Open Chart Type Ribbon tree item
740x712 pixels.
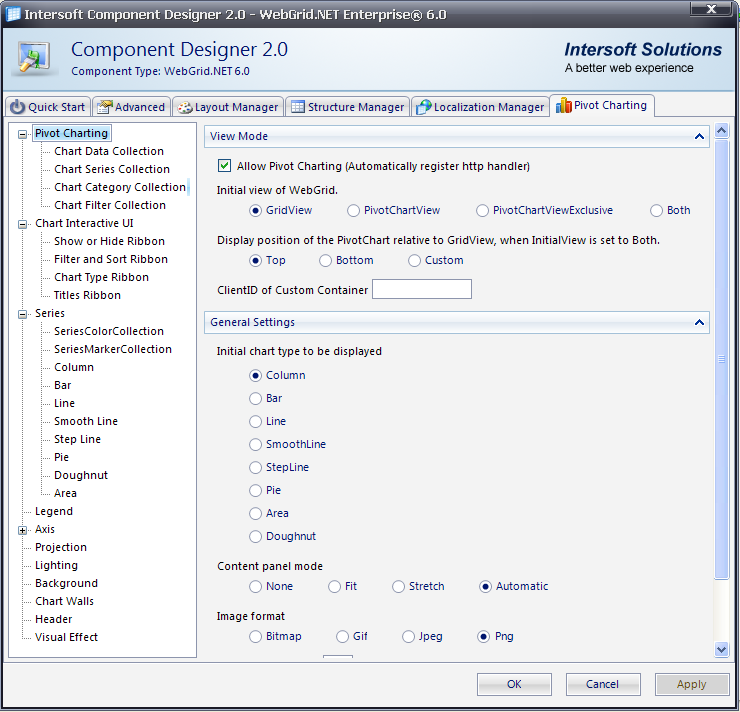point(101,277)
